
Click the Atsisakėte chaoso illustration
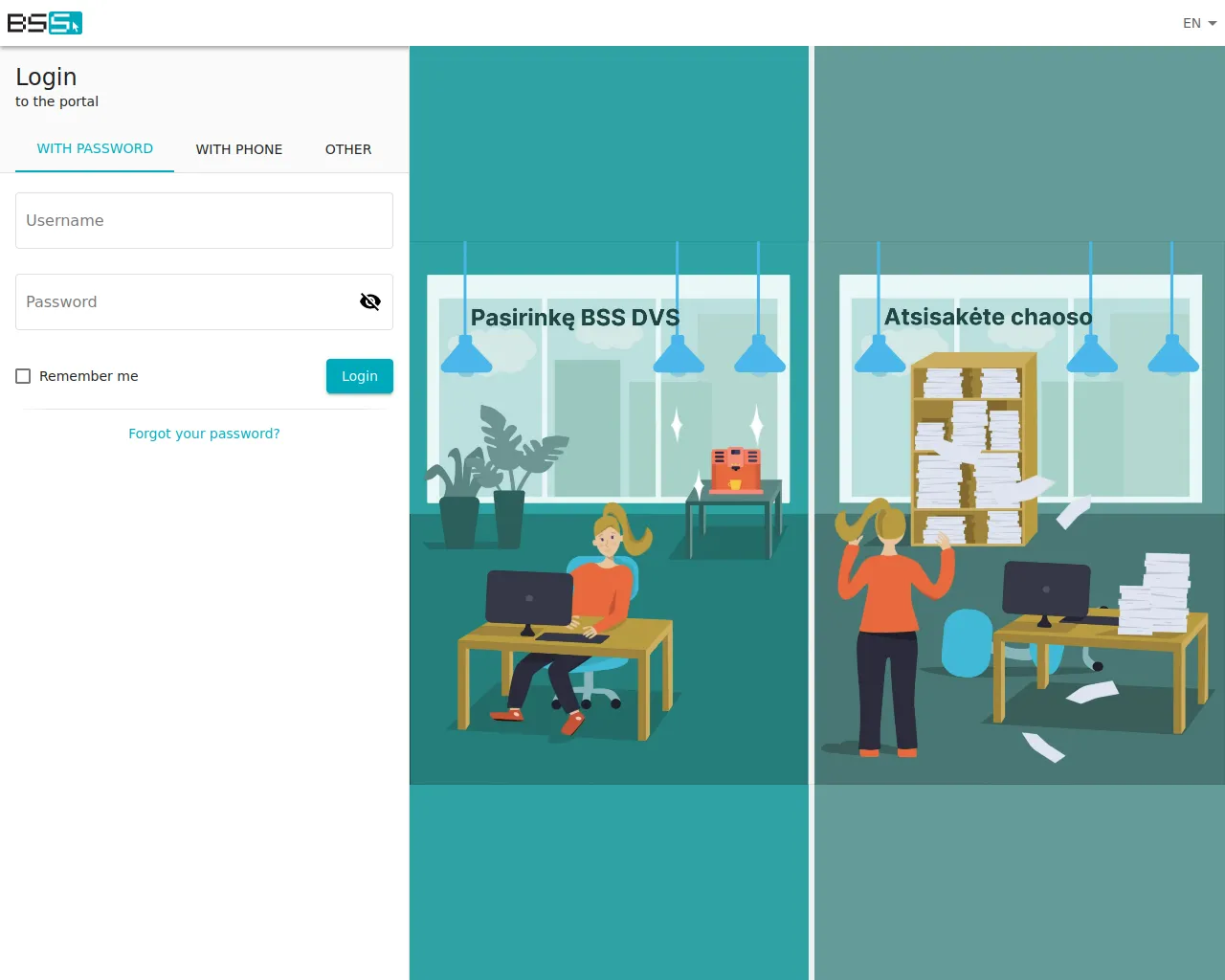(1019, 513)
